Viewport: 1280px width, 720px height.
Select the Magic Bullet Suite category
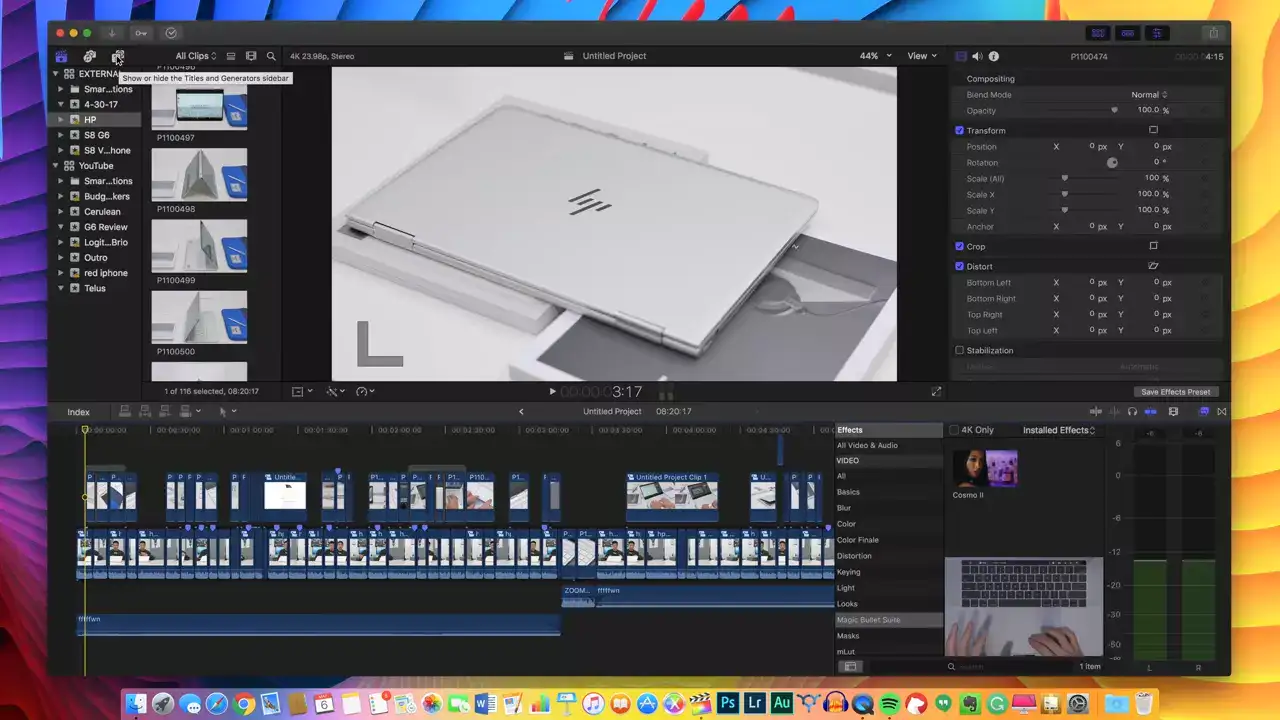[868, 620]
